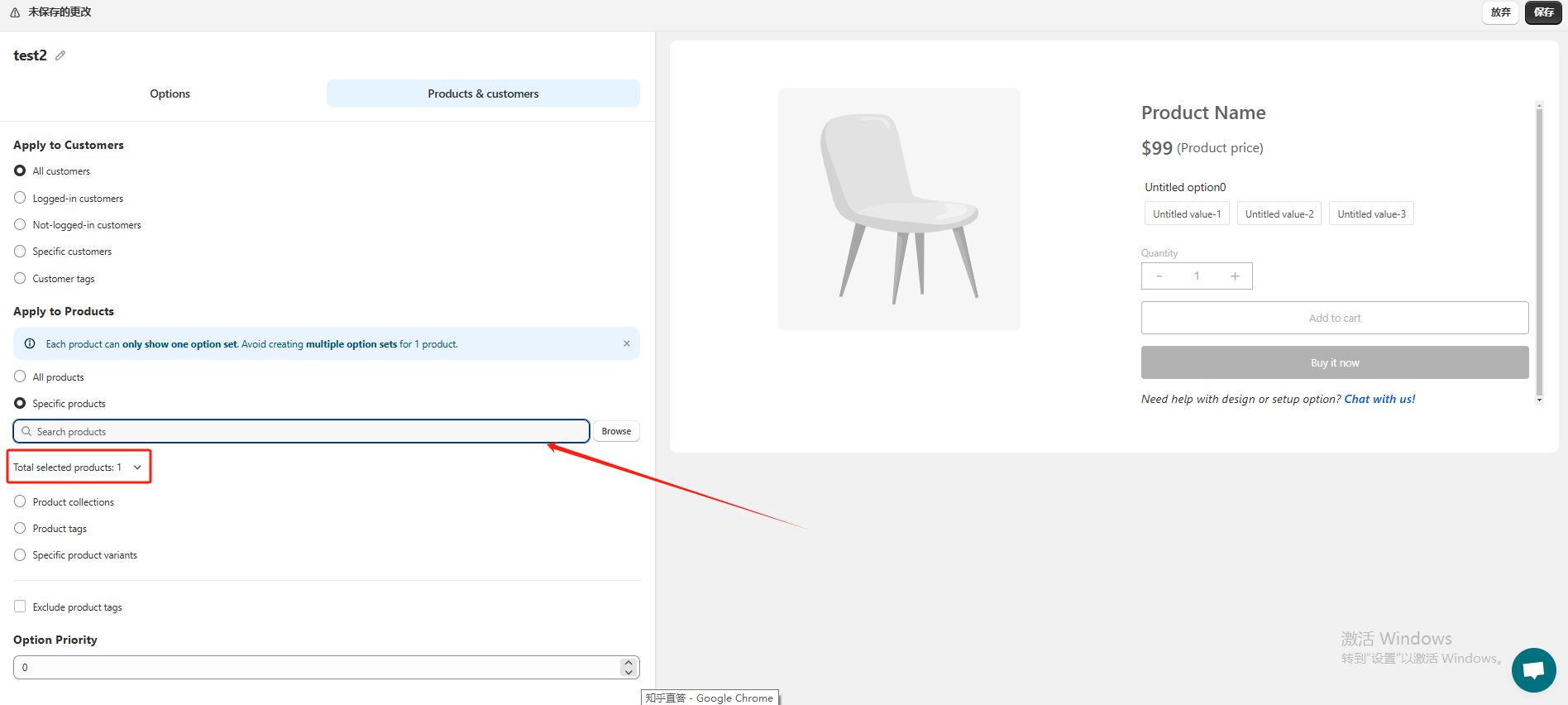Switch to the Options tab
The width and height of the screenshot is (1568, 705).
170,94
